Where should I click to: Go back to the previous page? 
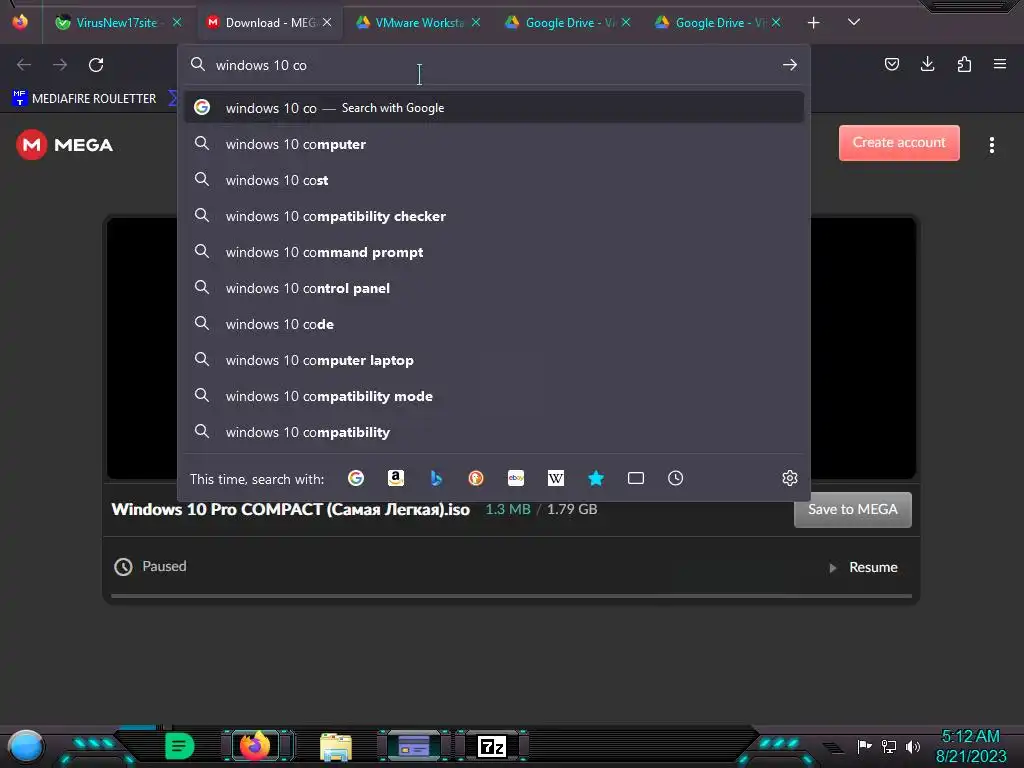click(24, 65)
